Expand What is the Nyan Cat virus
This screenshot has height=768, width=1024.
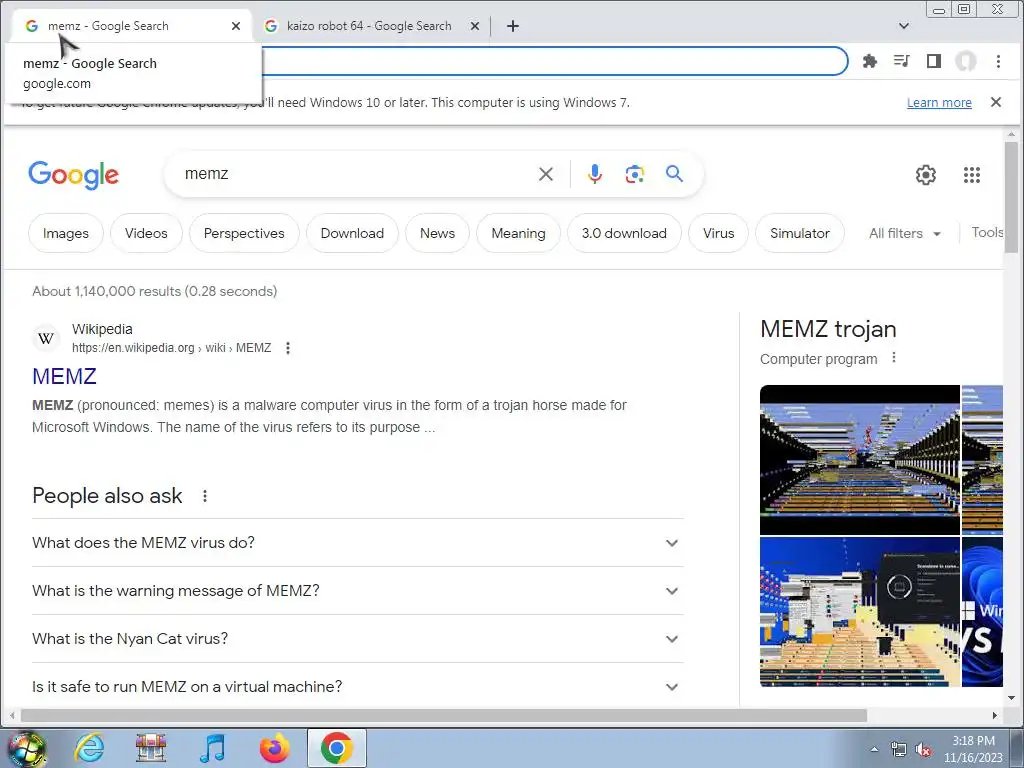357,639
